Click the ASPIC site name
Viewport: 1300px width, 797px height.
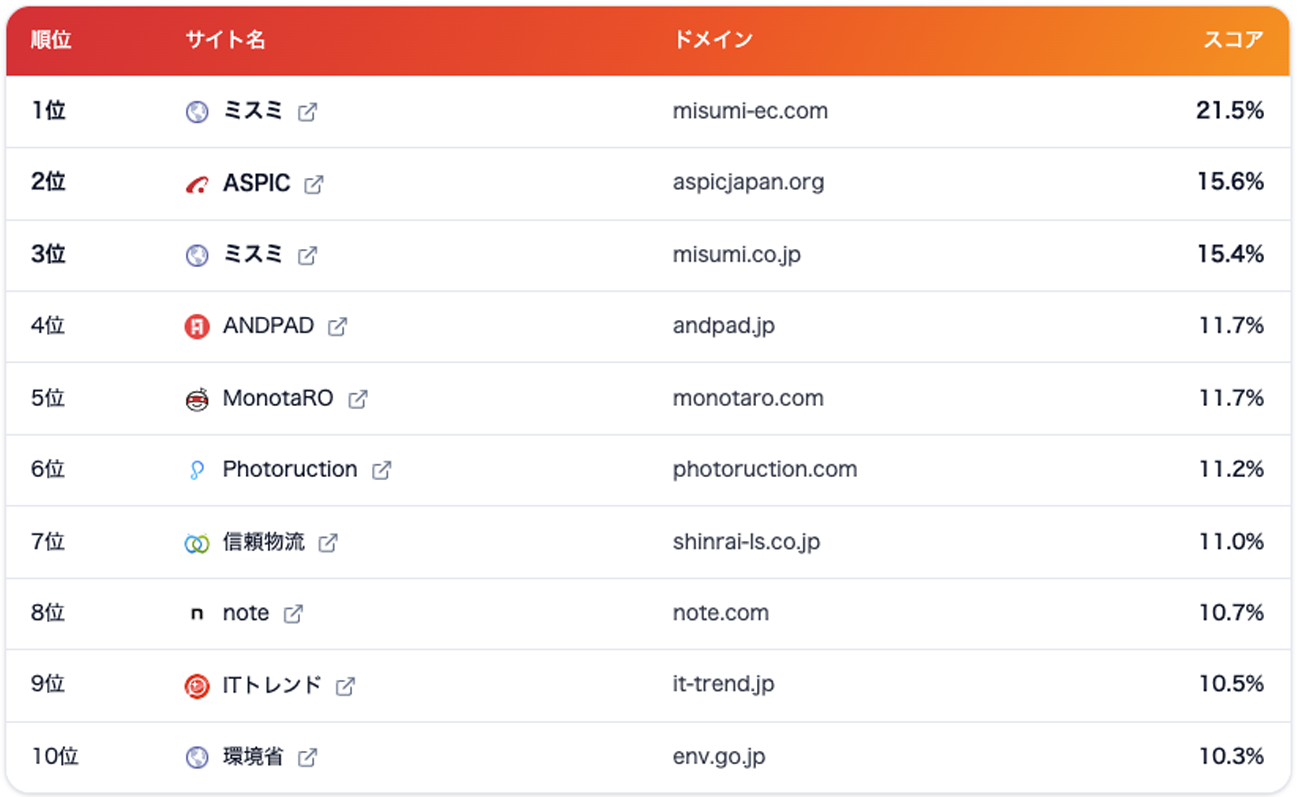pyautogui.click(x=256, y=183)
